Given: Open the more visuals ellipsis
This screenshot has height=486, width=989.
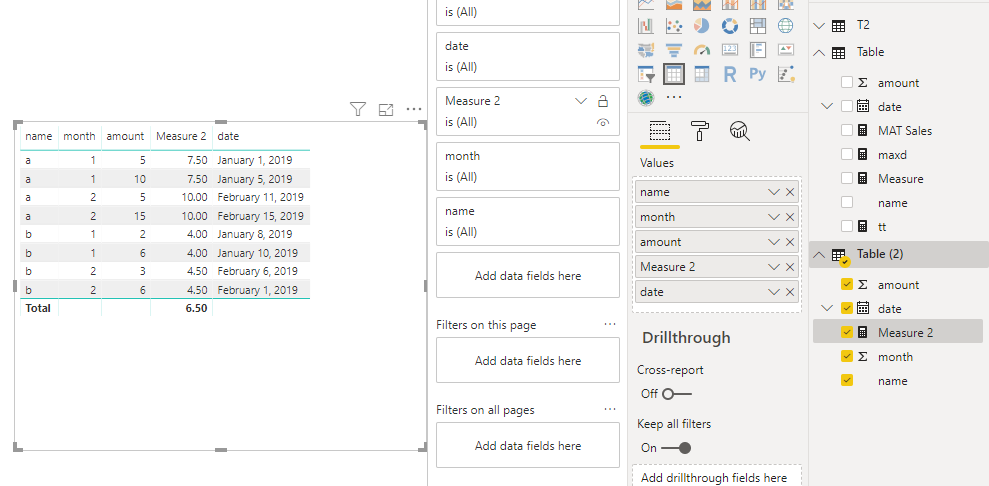Looking at the screenshot, I should pos(674,98).
